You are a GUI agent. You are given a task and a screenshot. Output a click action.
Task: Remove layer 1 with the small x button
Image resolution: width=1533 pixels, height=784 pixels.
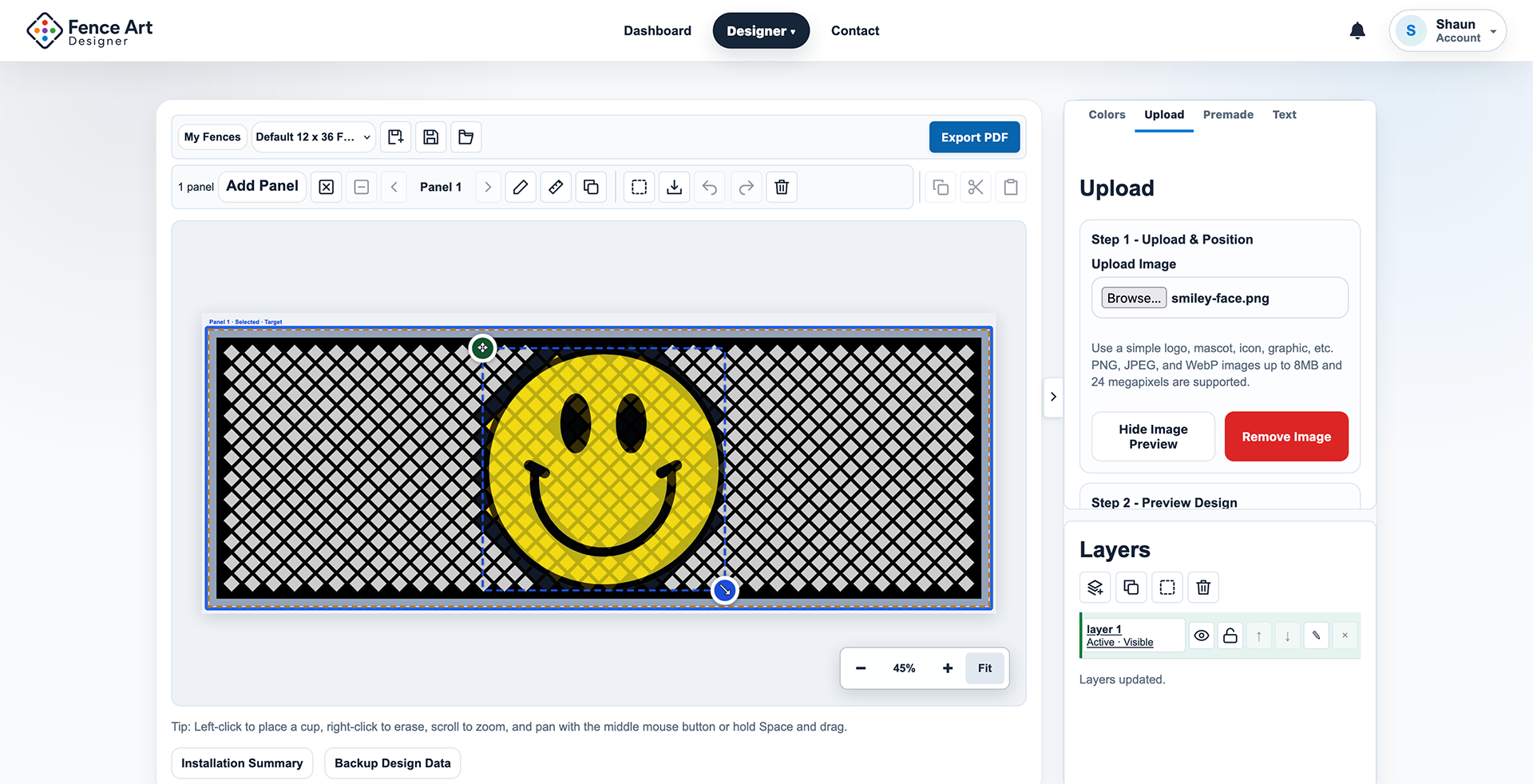tap(1345, 636)
